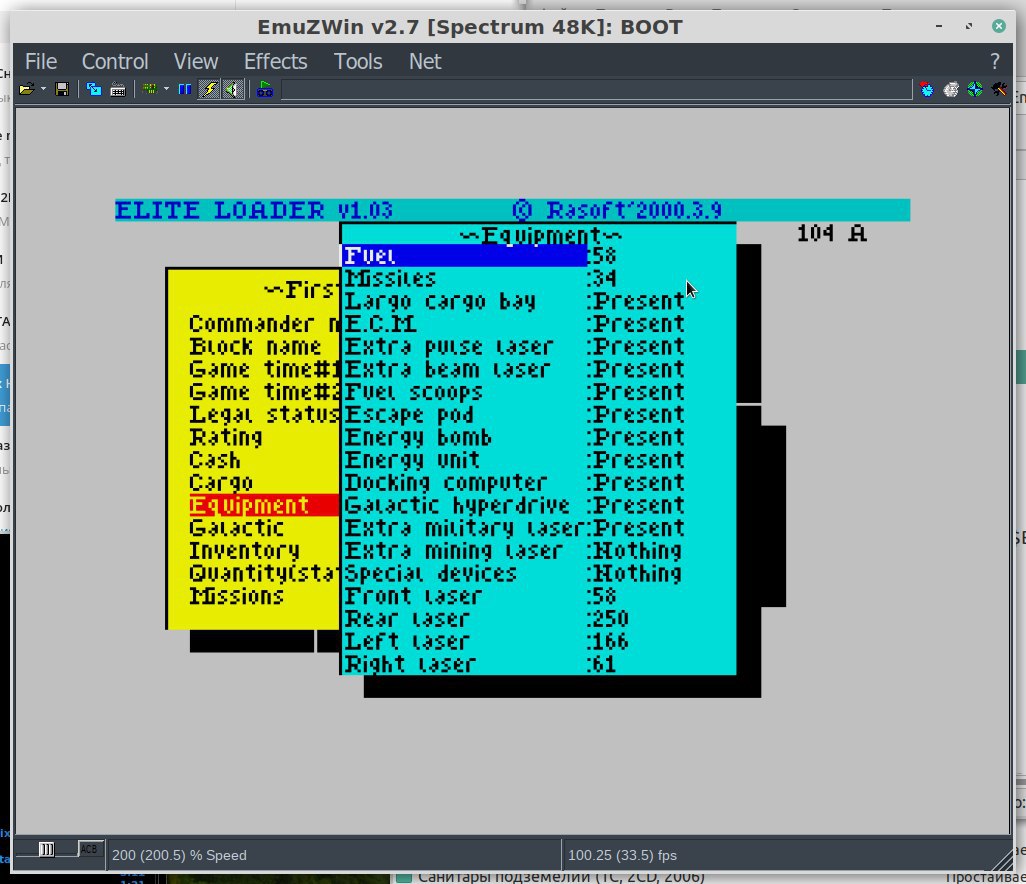Click the gray processor chip icon

click(951, 89)
